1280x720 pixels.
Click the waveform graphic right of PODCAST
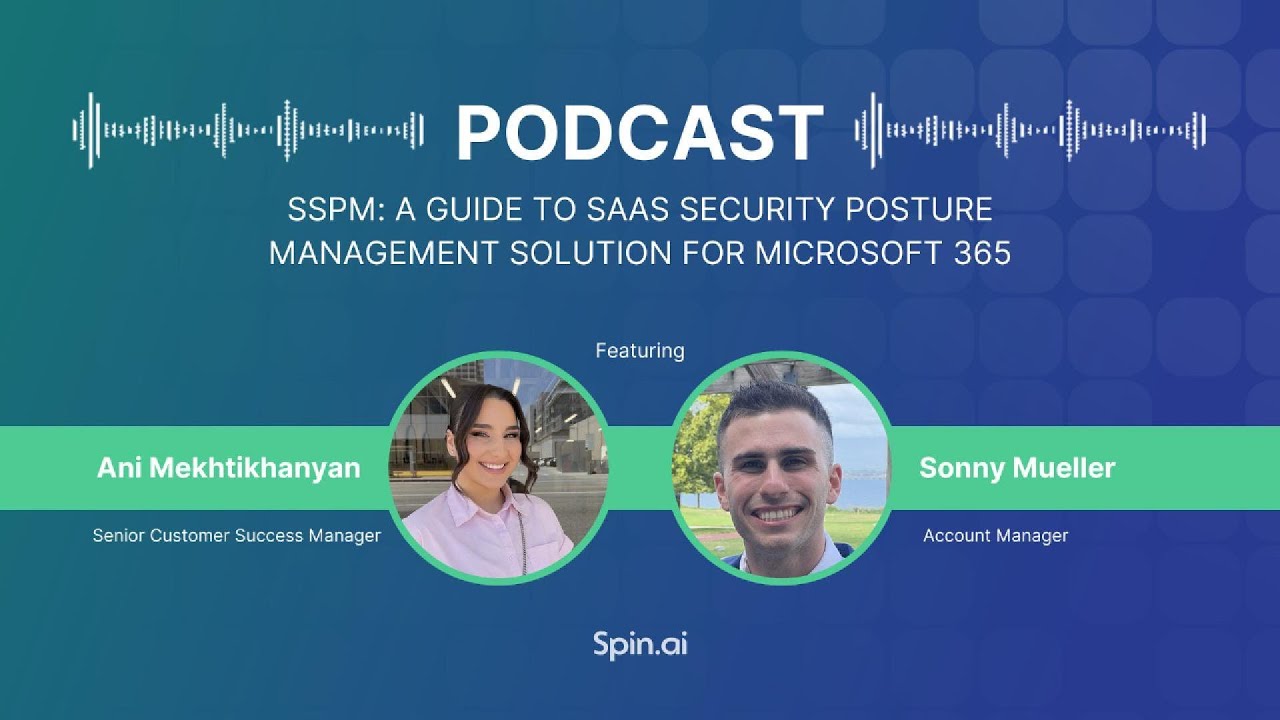(1031, 130)
